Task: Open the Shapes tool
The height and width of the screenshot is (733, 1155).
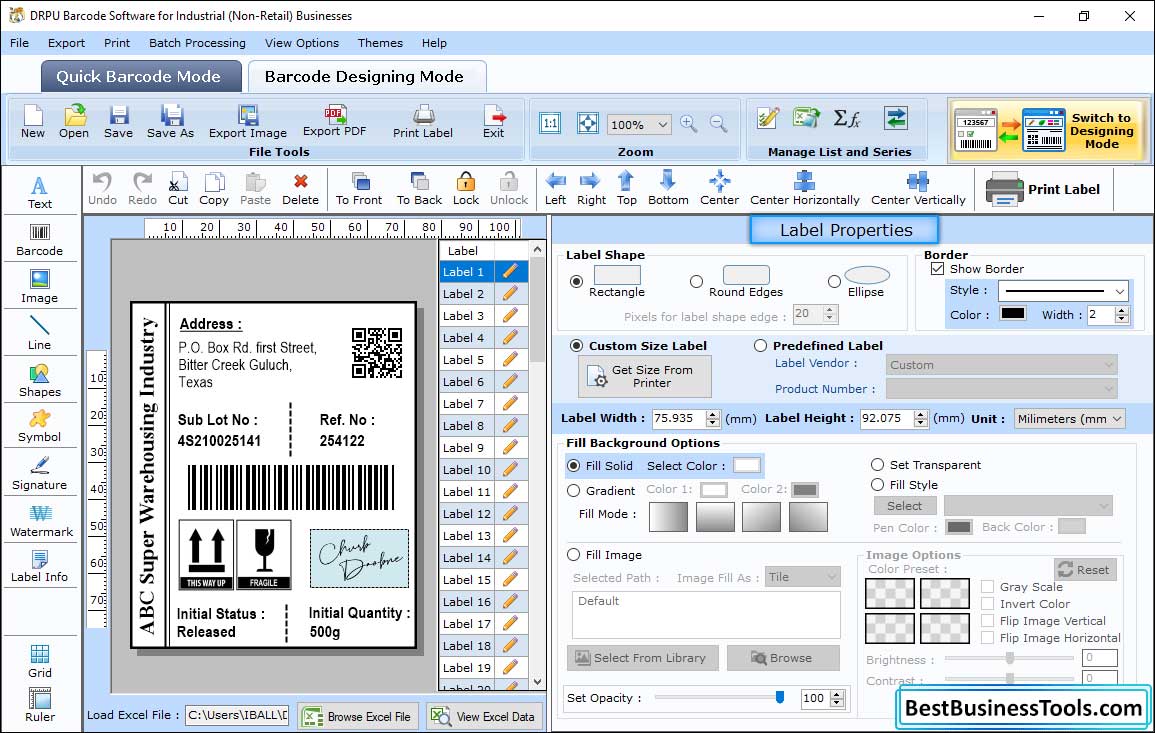Action: pos(39,381)
